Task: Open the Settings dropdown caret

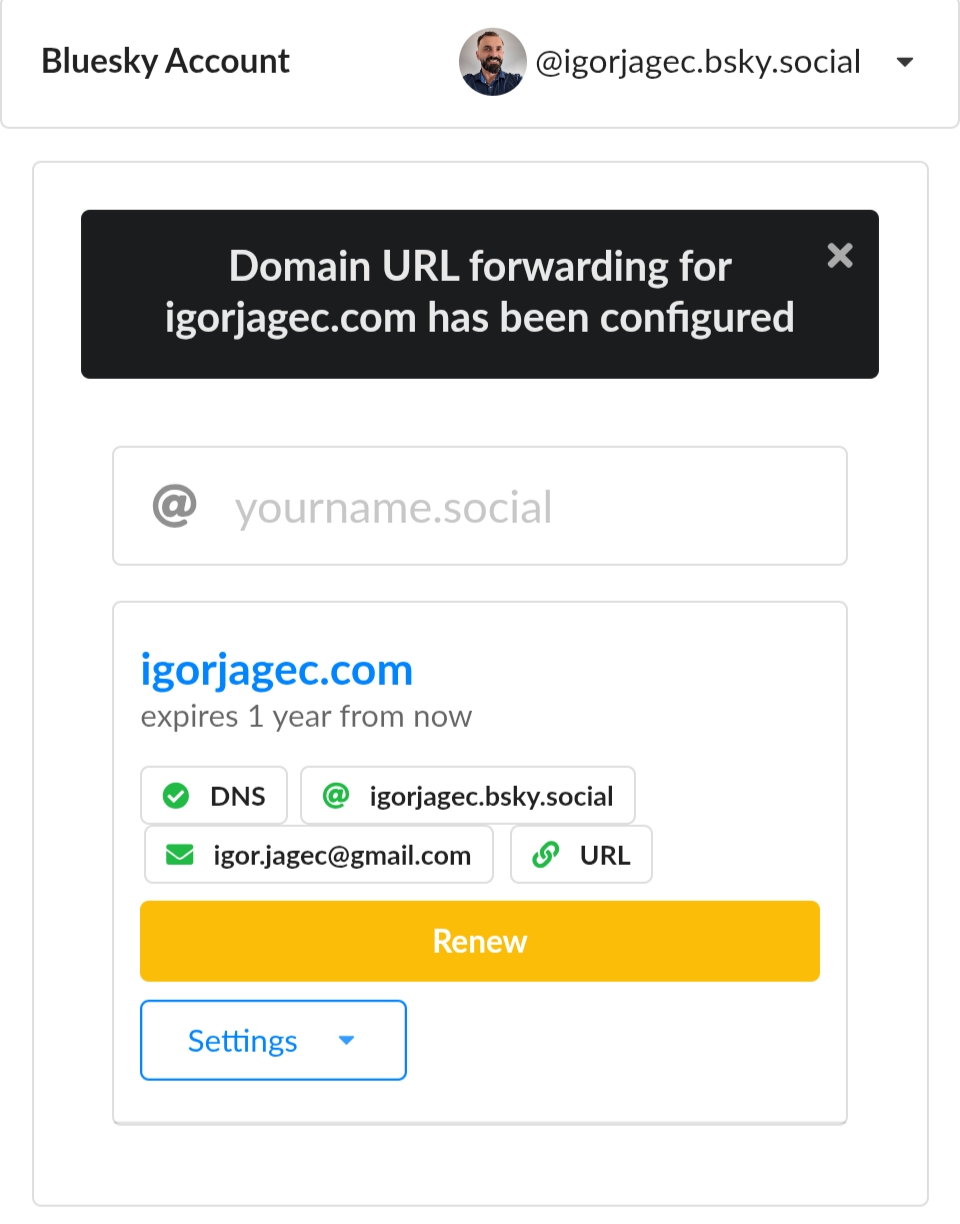Action: 346,1040
